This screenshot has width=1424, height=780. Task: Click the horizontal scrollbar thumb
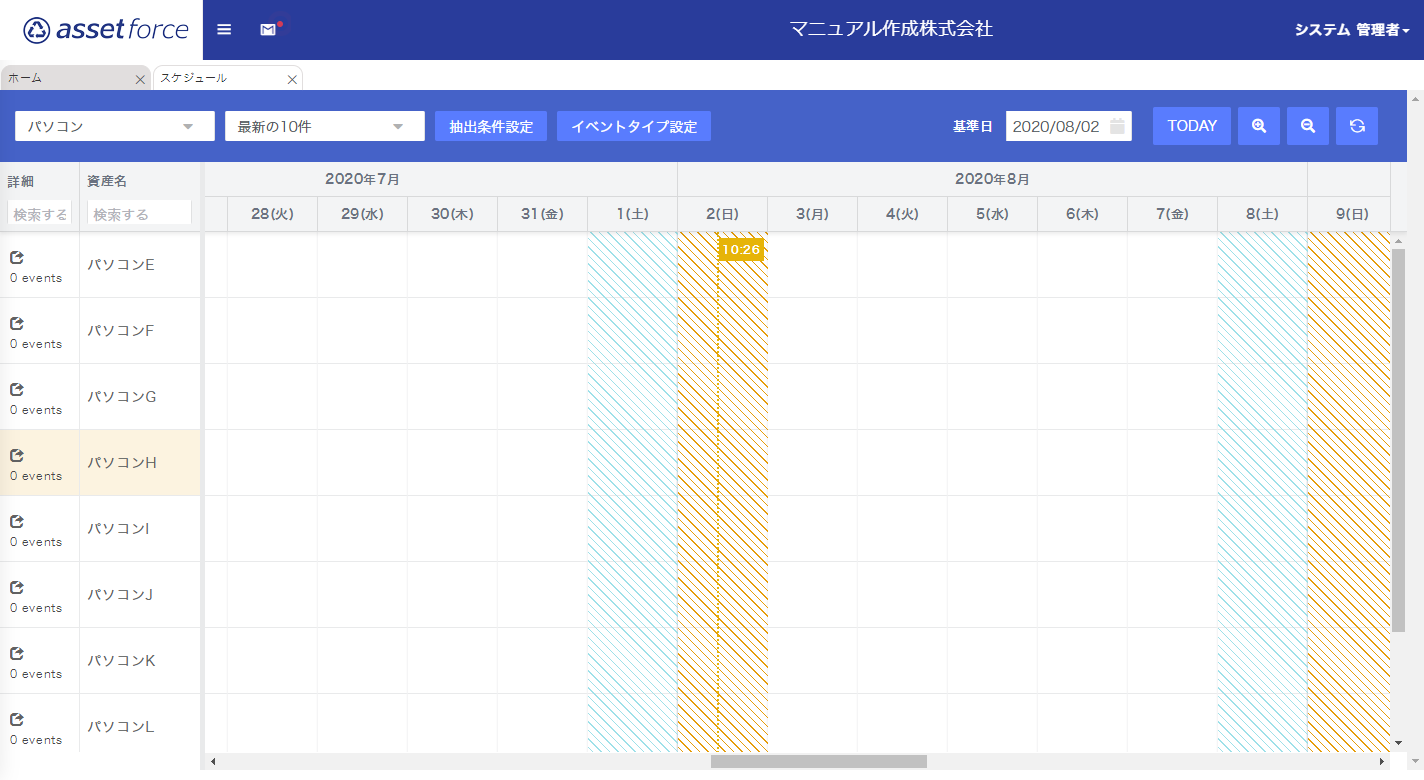pyautogui.click(x=819, y=762)
